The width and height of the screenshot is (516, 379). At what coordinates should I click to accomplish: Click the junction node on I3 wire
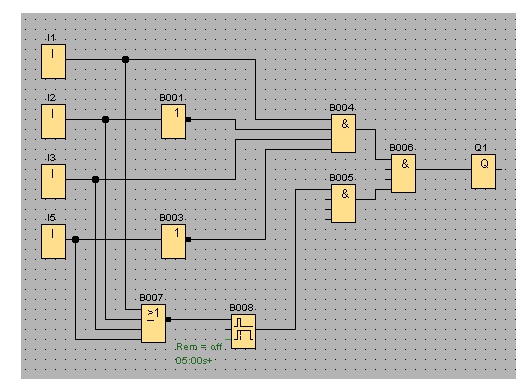click(95, 180)
